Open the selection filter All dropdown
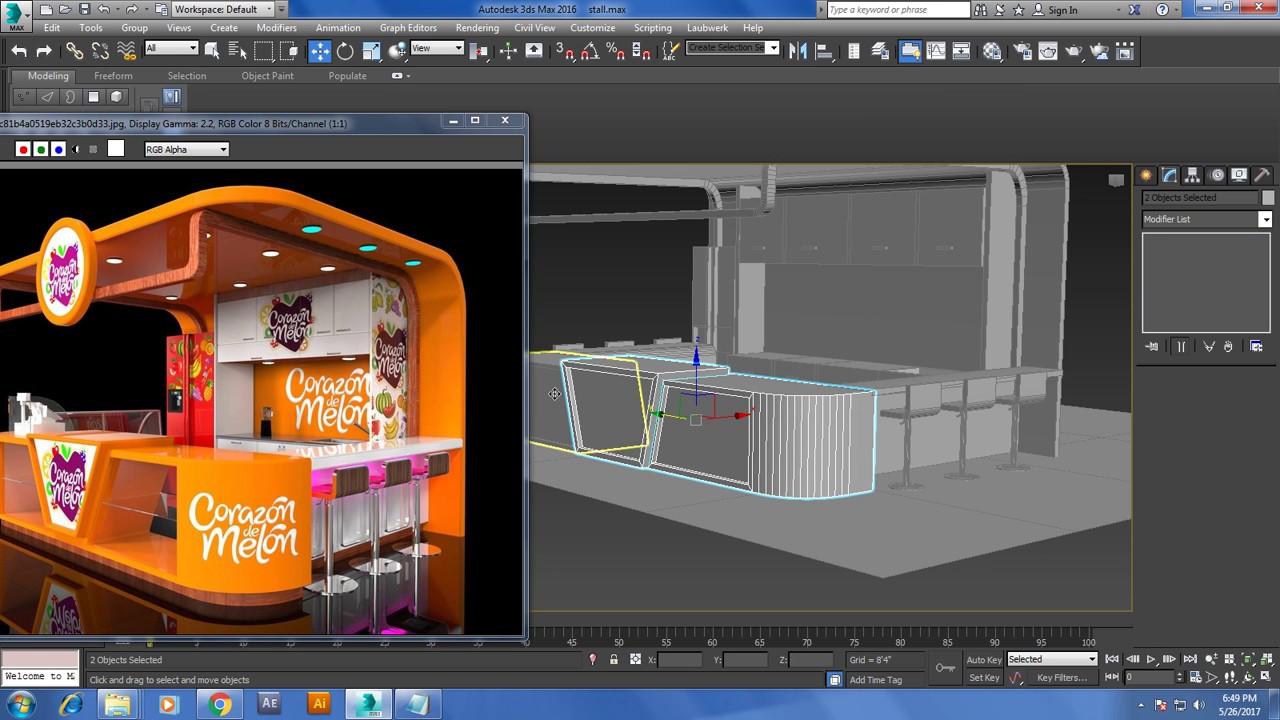The image size is (1280, 720). [171, 48]
